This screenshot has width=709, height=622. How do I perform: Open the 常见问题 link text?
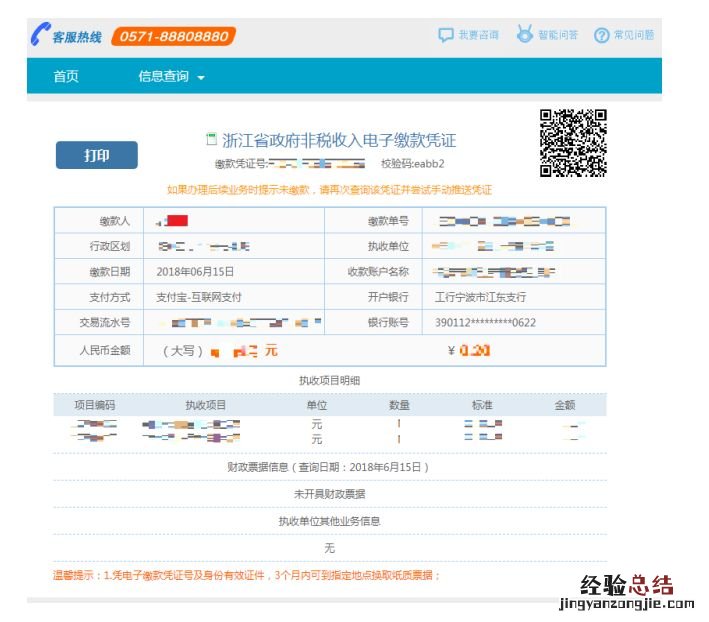coord(634,35)
